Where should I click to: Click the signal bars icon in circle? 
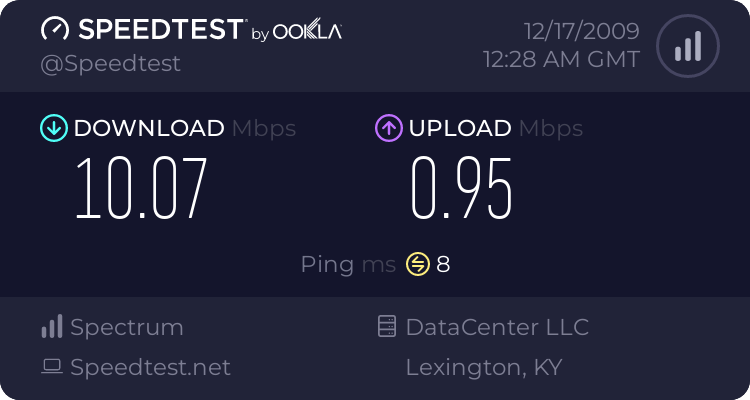tap(686, 46)
